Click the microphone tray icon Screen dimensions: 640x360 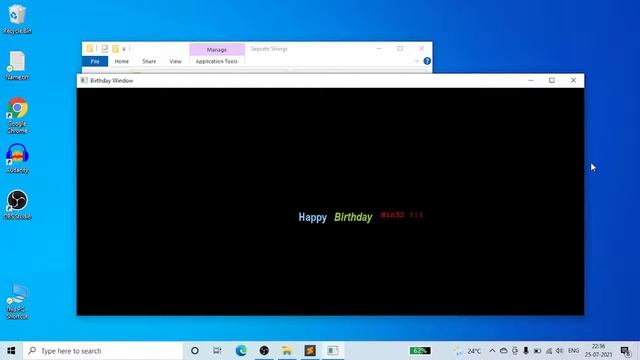tap(526, 351)
